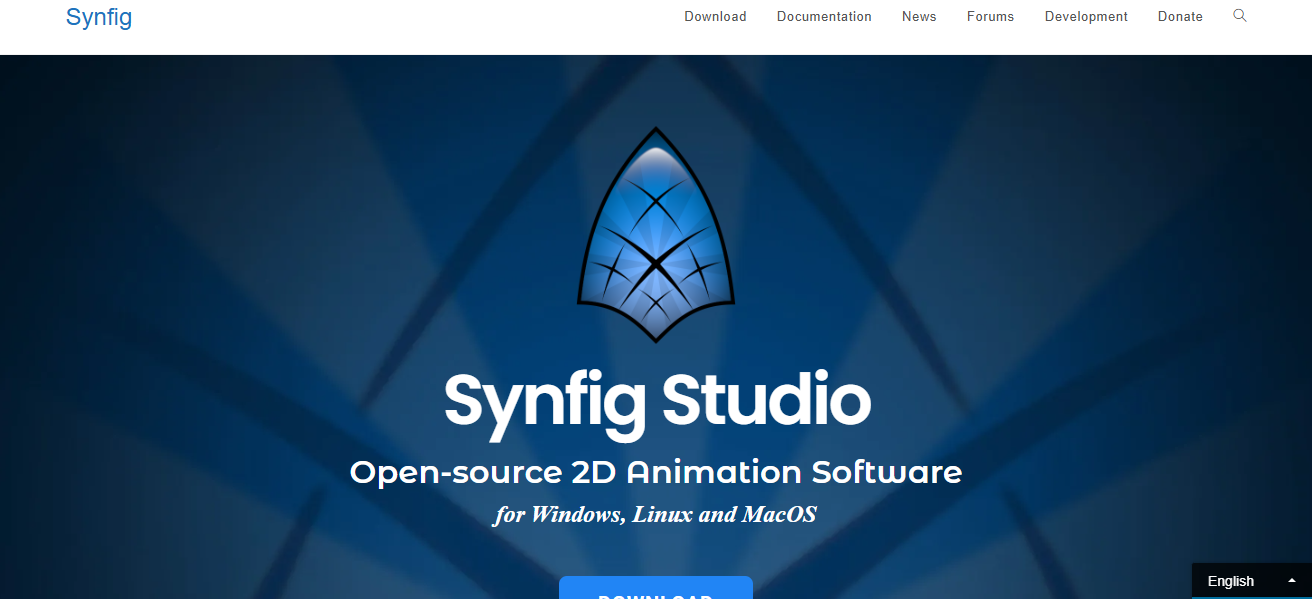Viewport: 1312px width, 599px height.
Task: Go to the News page
Action: [x=919, y=16]
